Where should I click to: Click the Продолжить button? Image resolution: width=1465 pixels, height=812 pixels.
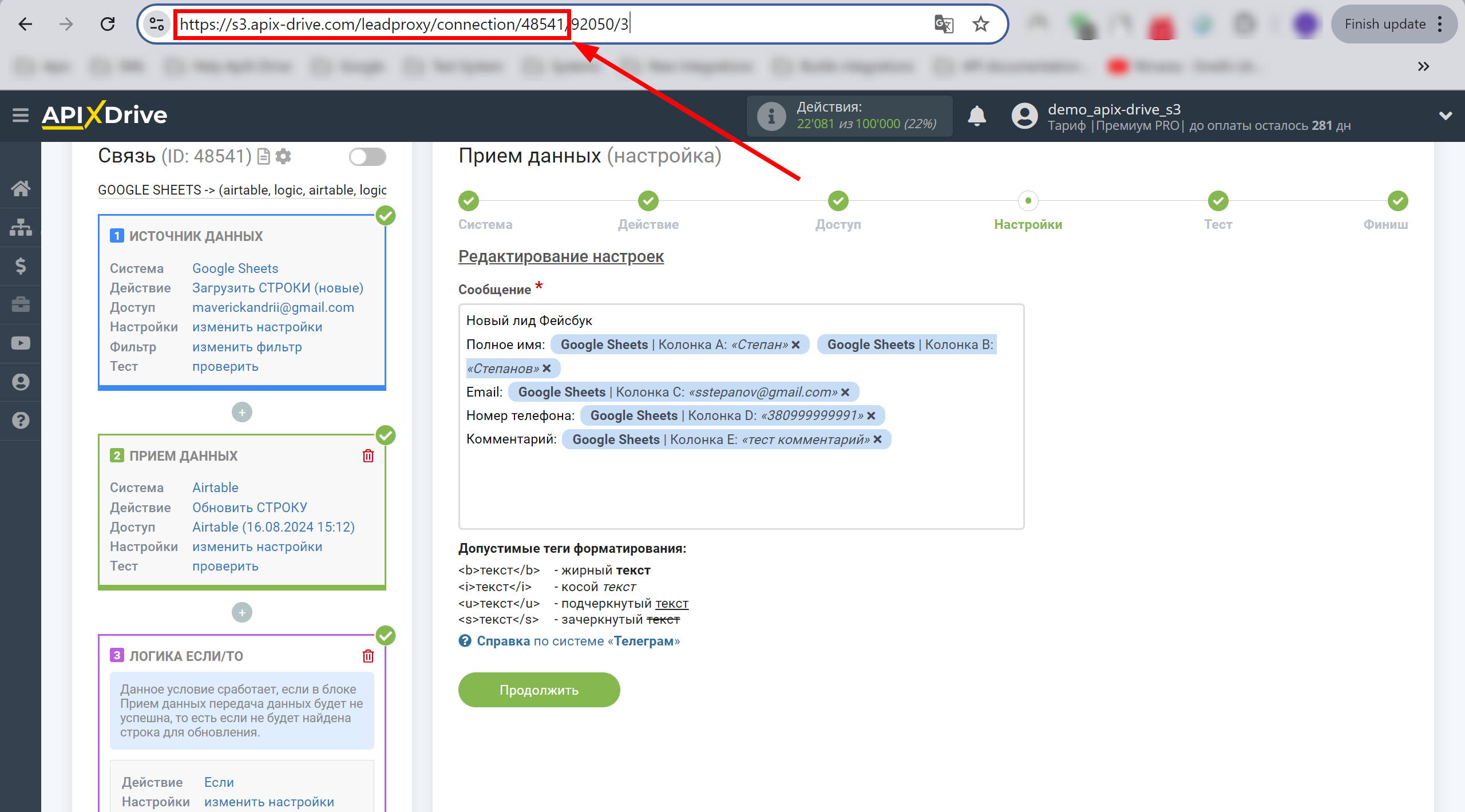click(x=539, y=690)
